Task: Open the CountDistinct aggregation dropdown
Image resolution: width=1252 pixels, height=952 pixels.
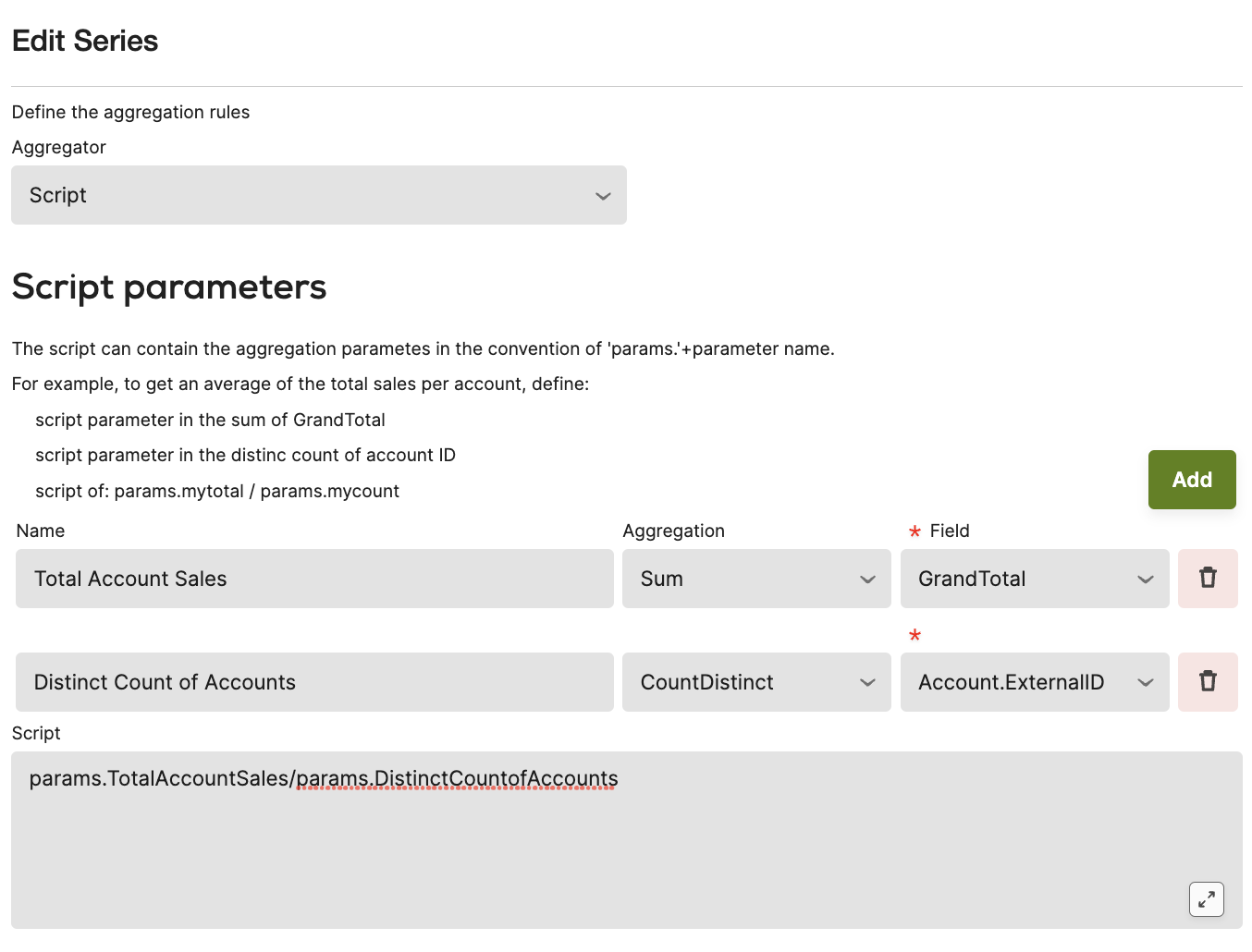Action: [756, 682]
